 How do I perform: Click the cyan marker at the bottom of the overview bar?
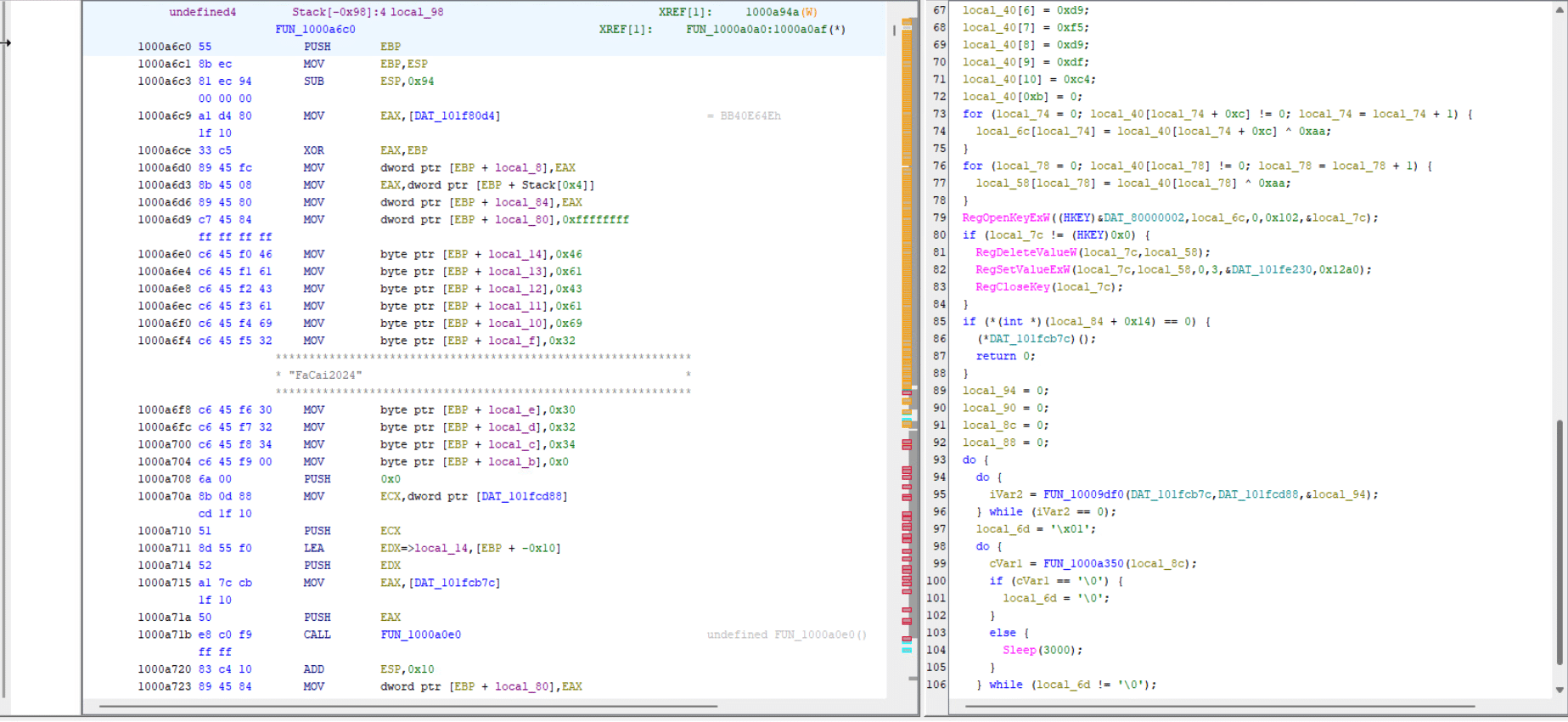907,650
